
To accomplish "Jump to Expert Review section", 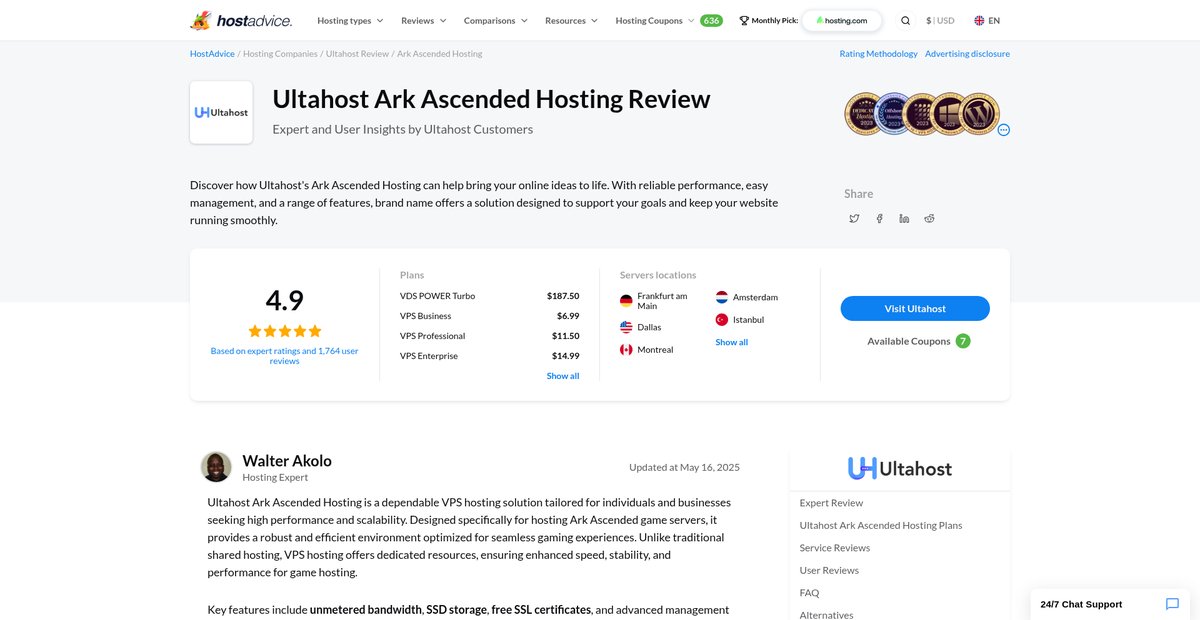I will (831, 503).
